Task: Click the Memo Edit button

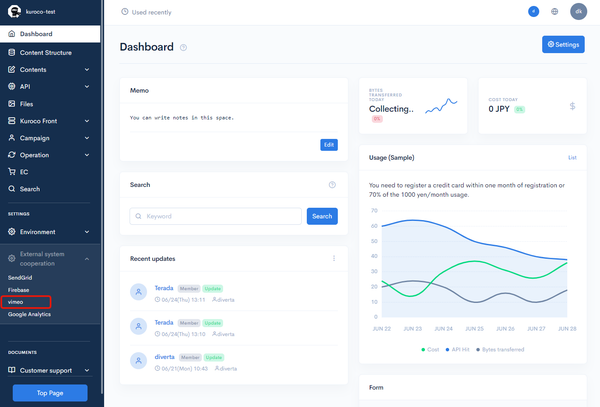Action: pos(329,145)
